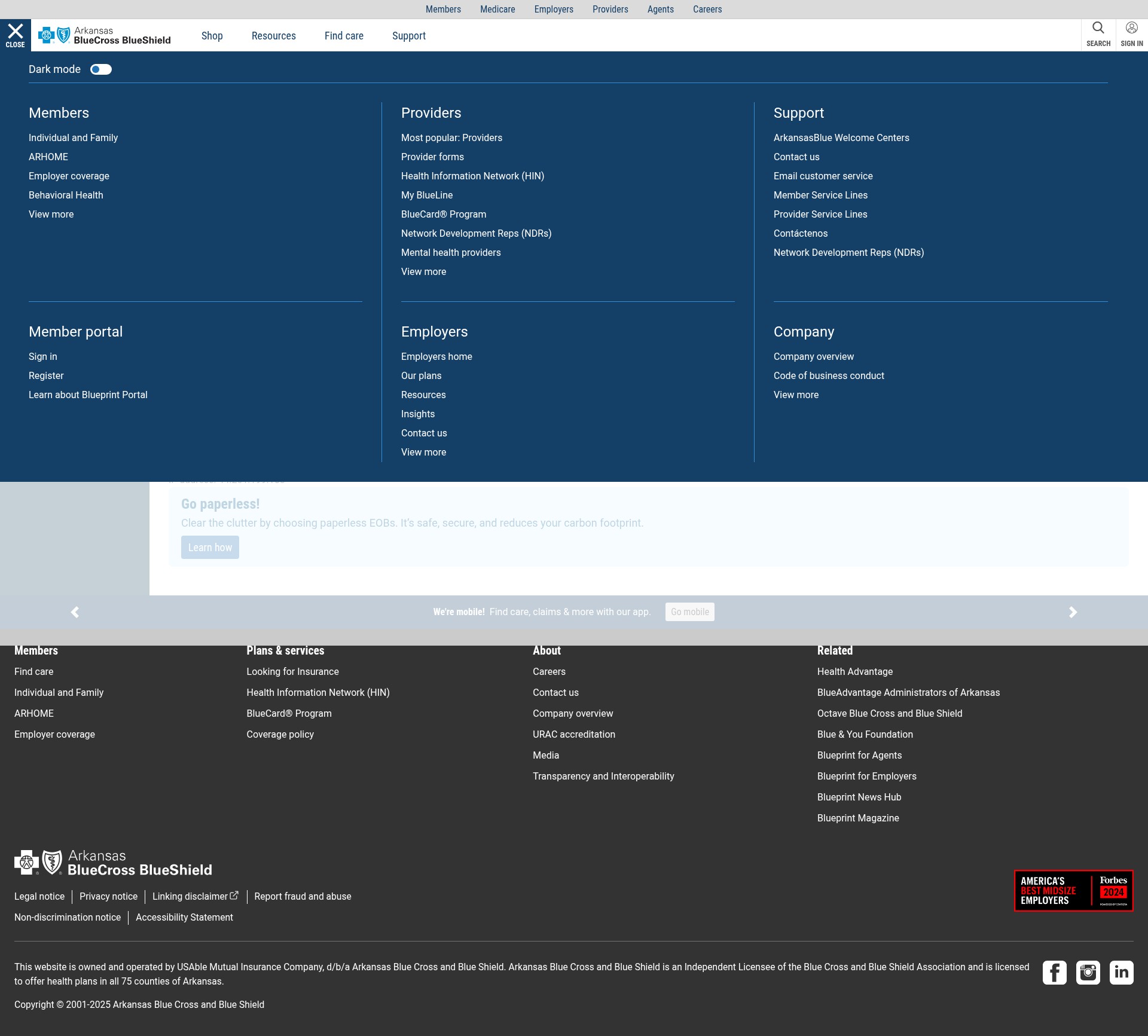
Task: Open Blueprint Magazine footer link
Action: click(858, 818)
